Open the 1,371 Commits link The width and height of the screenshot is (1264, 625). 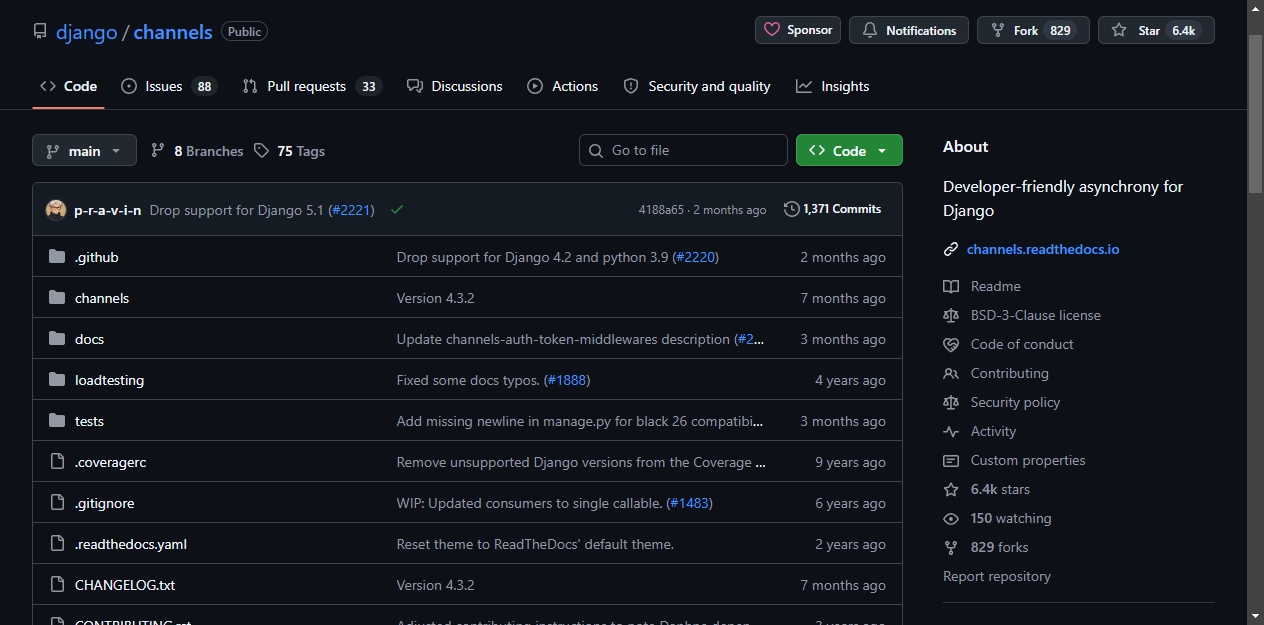[833, 209]
